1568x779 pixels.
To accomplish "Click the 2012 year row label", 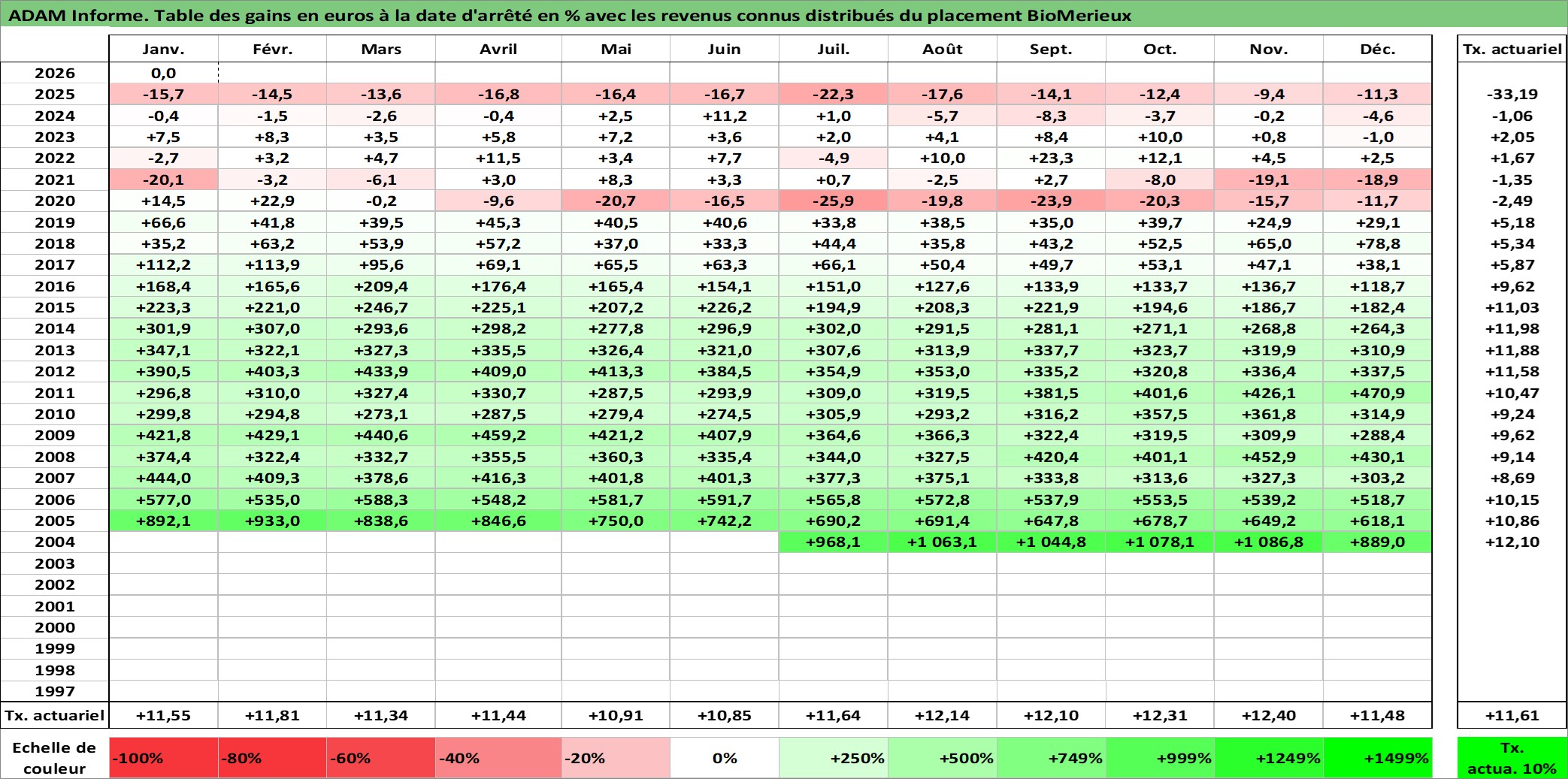I will pos(55,371).
